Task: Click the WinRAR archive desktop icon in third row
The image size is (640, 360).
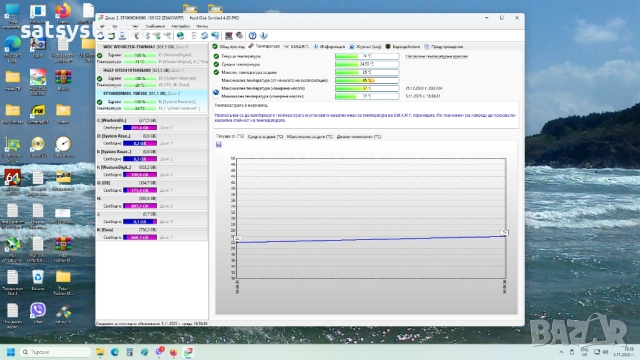Action: [63, 80]
